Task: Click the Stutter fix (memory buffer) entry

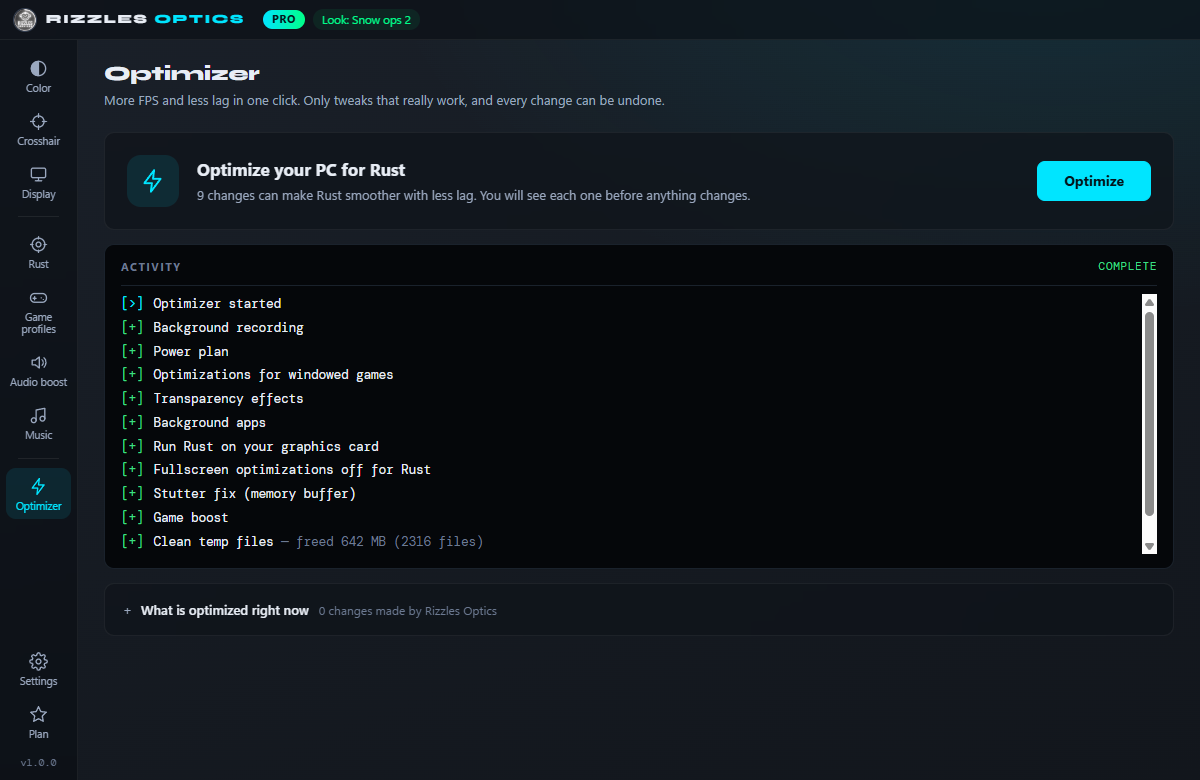Action: 254,493
